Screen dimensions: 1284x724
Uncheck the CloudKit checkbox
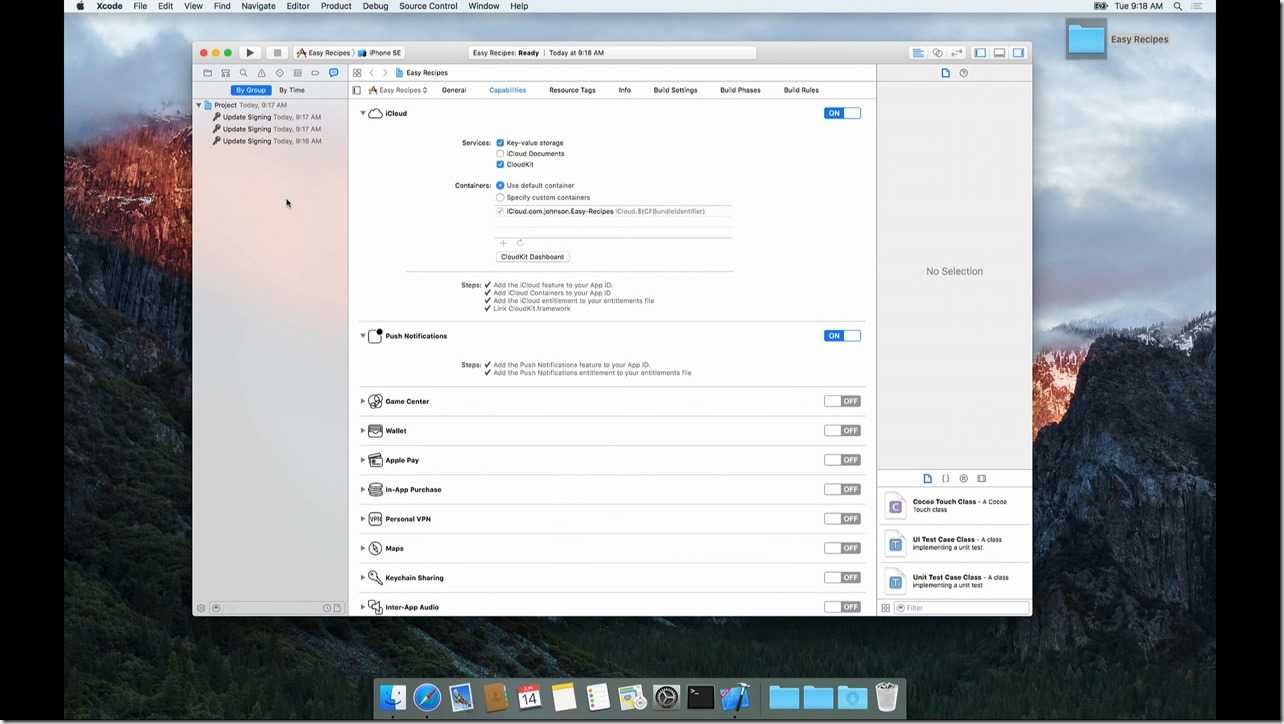(x=500, y=165)
